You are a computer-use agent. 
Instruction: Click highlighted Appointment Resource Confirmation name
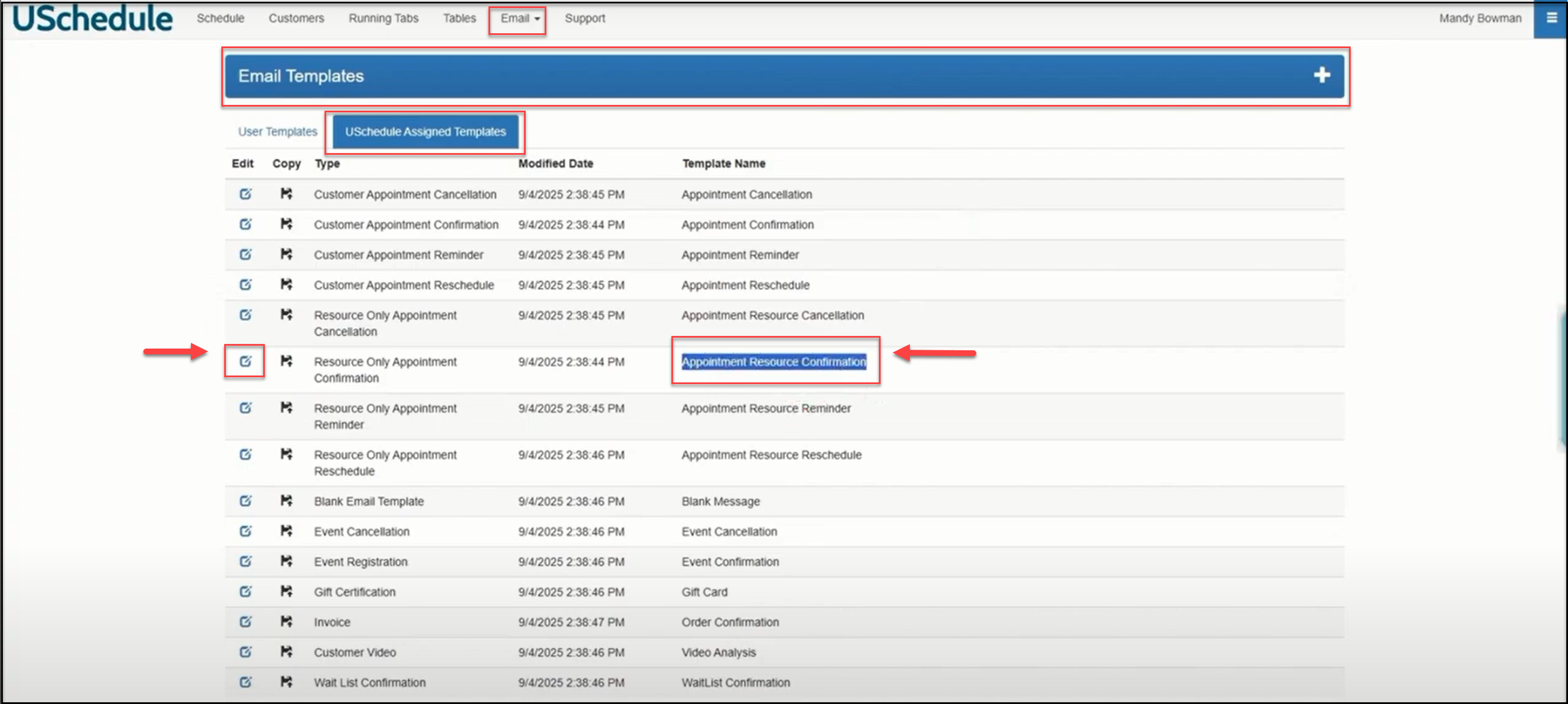[x=773, y=361]
